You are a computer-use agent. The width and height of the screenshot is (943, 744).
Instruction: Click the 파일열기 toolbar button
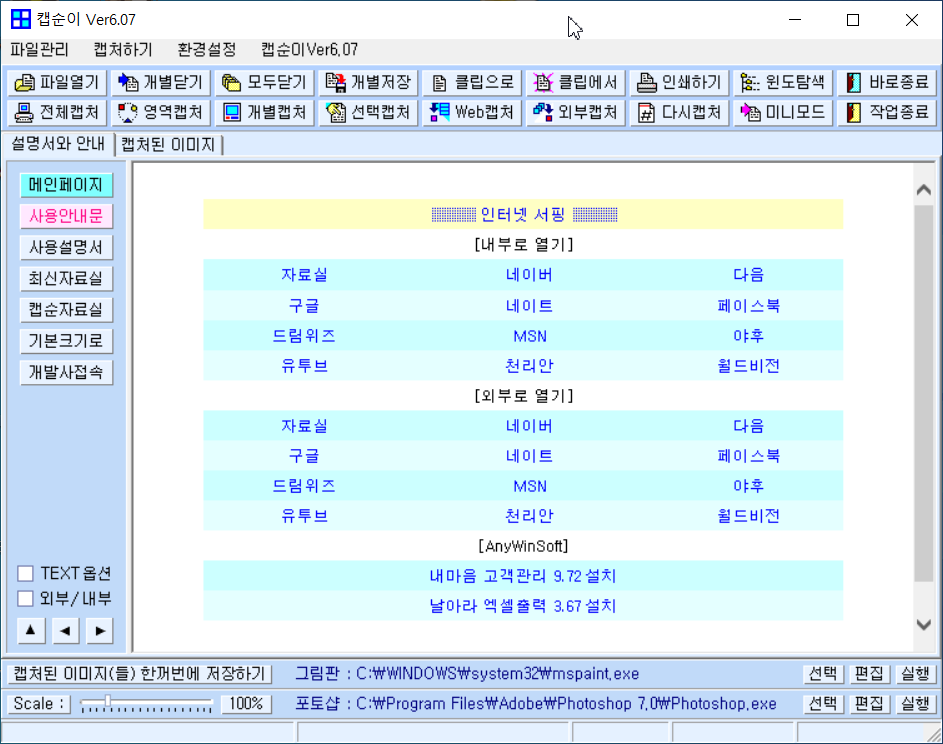click(x=57, y=82)
